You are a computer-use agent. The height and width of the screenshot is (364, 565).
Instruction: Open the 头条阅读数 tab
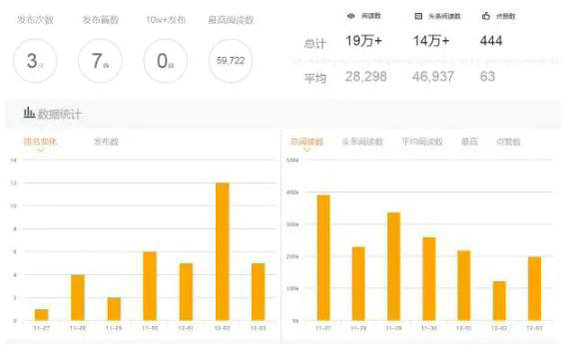362,142
